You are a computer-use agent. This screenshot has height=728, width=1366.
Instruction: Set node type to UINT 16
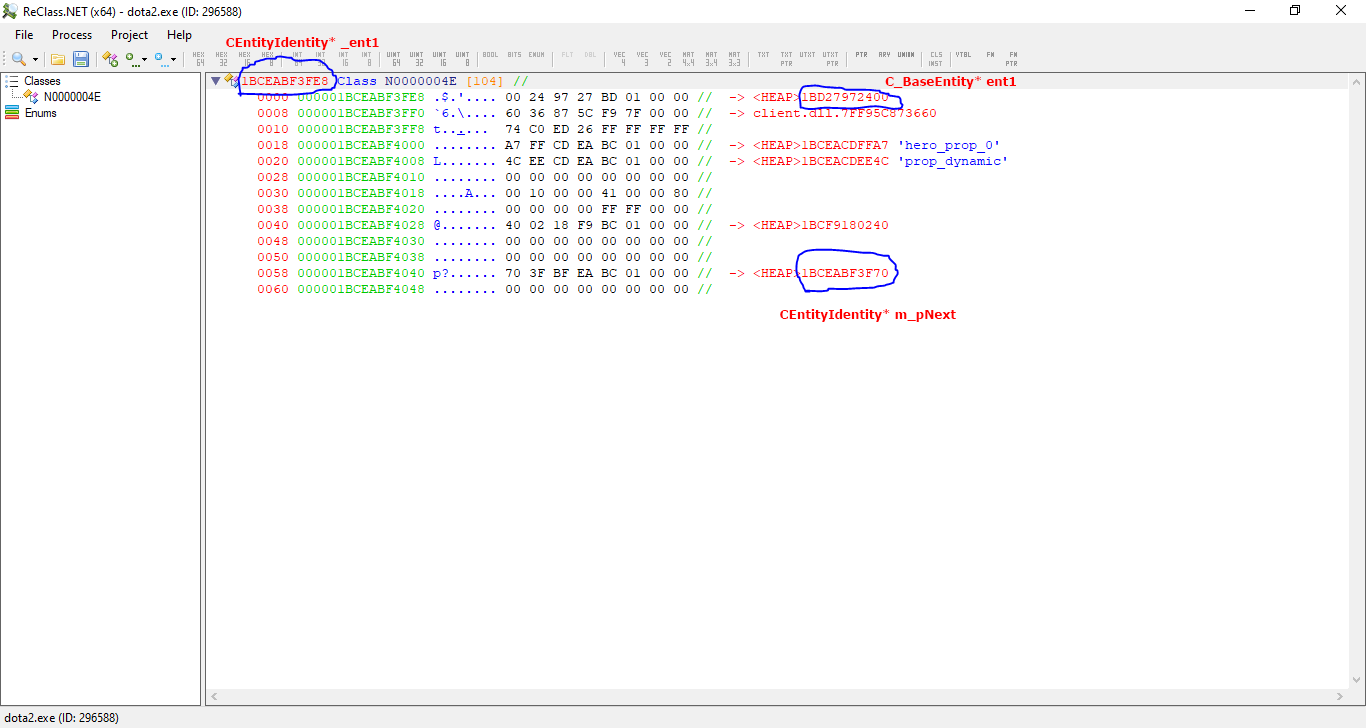point(439,59)
